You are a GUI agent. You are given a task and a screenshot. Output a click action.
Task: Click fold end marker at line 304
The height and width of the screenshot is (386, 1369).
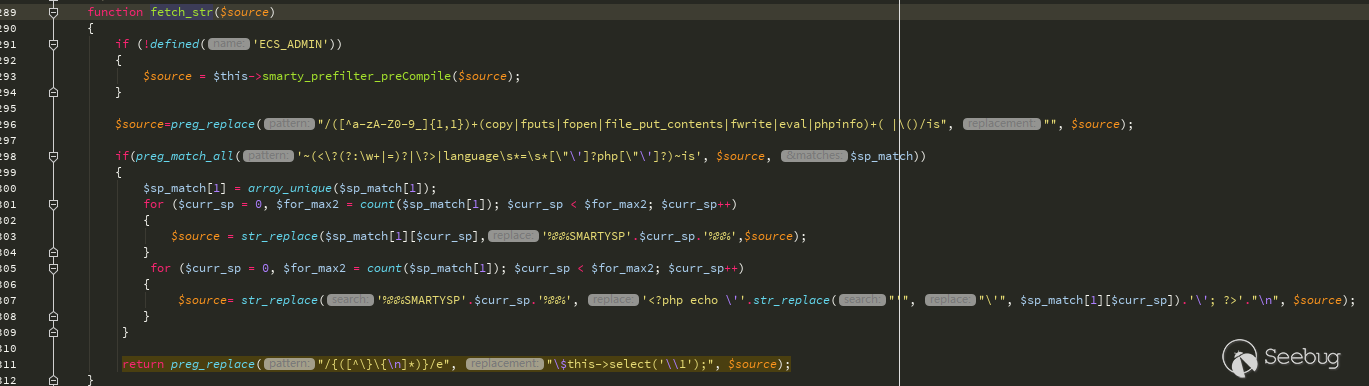(54, 252)
